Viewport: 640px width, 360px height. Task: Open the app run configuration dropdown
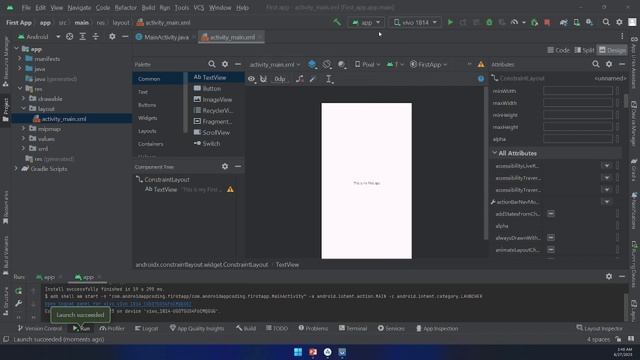click(366, 22)
